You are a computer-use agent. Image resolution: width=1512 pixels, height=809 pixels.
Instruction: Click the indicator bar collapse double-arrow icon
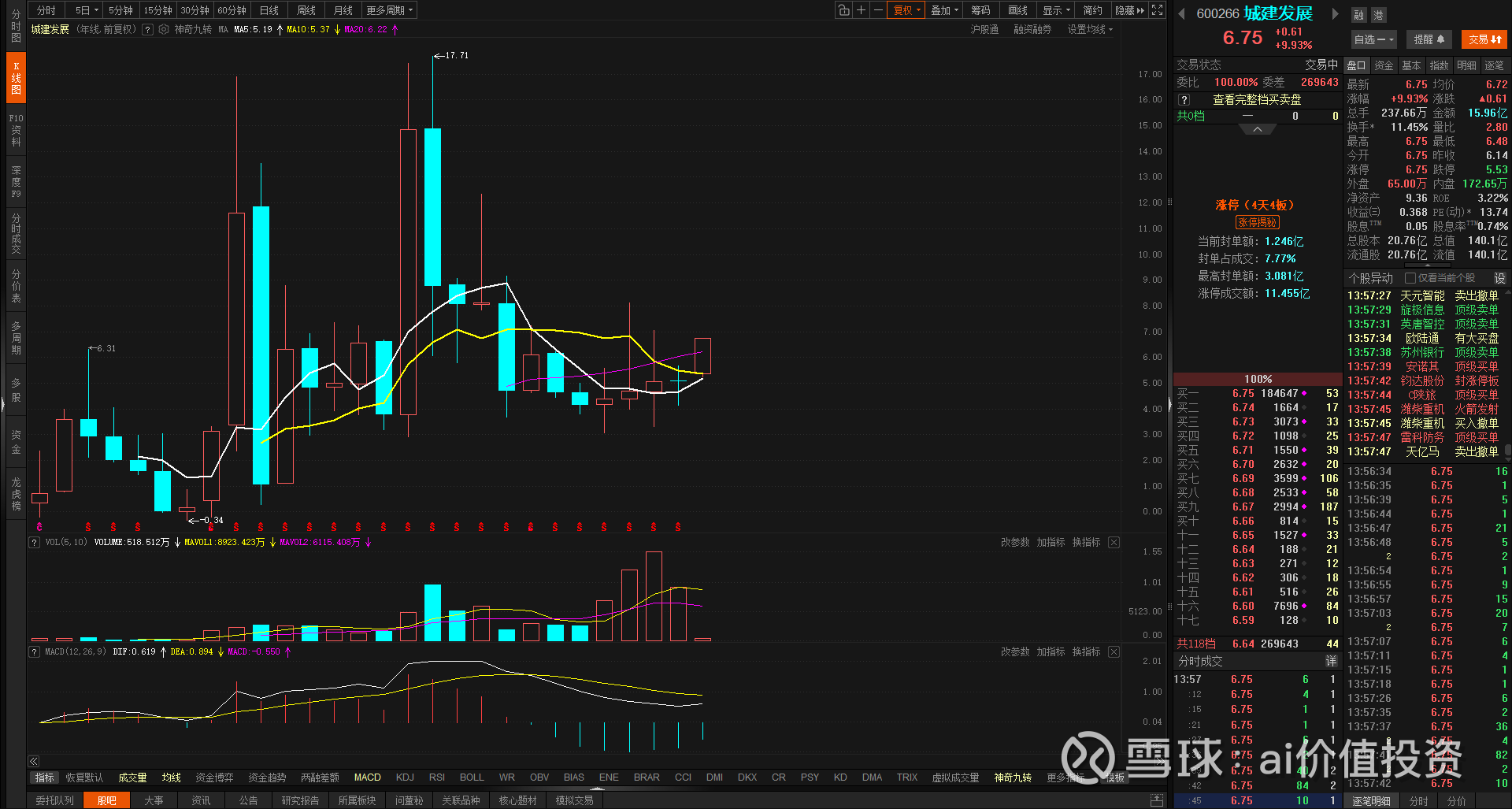[33, 761]
